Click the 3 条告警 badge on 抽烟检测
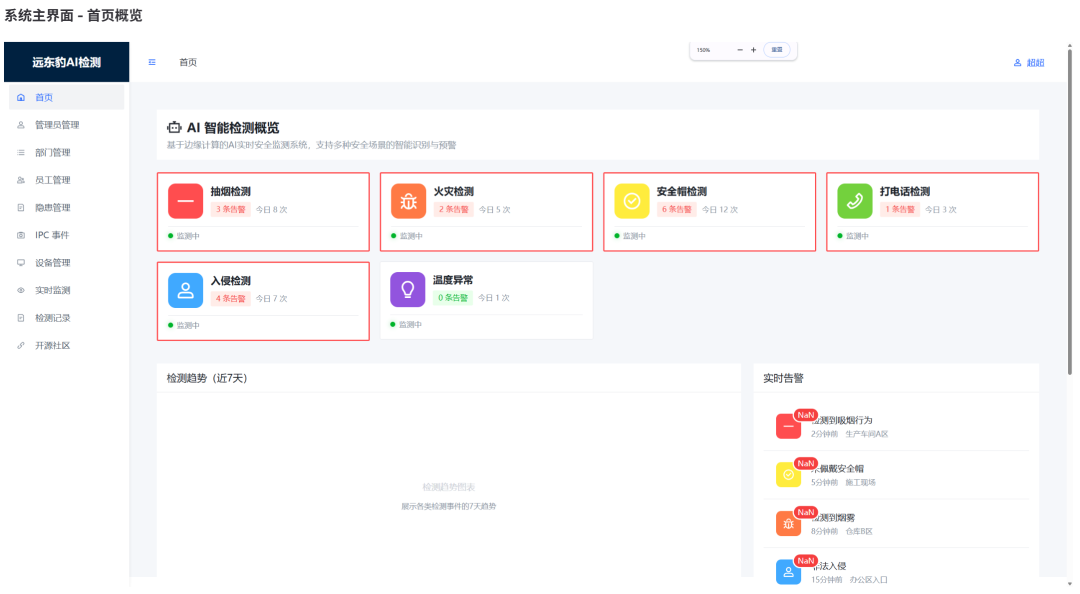The image size is (1080, 594). pos(231,209)
